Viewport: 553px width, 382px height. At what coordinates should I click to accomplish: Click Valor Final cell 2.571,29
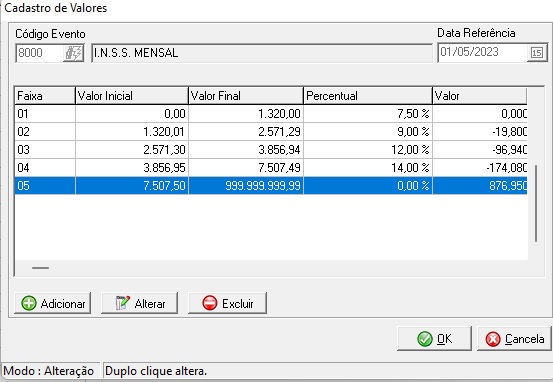(246, 132)
